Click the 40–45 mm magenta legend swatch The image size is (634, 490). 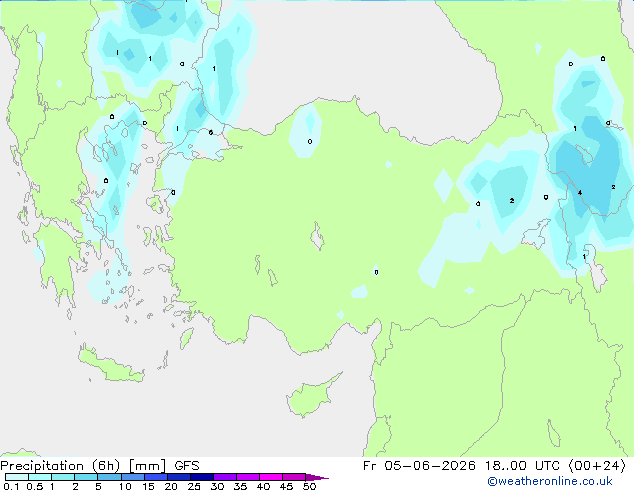tap(271, 477)
